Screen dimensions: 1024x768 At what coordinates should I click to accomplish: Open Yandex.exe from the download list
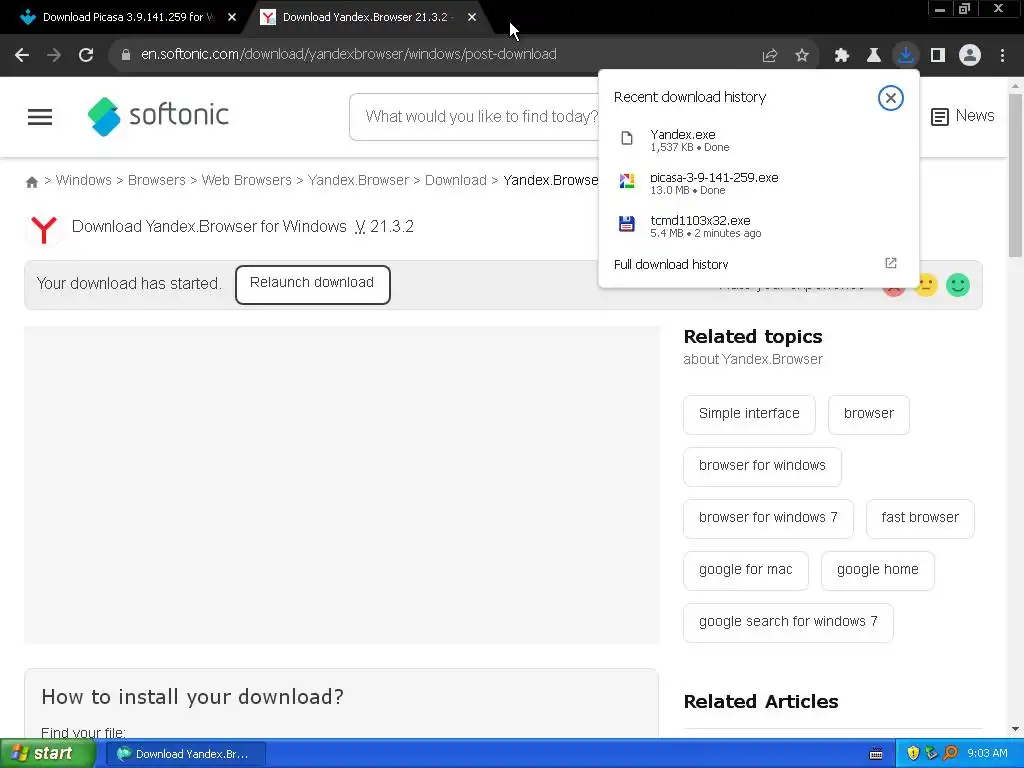click(x=758, y=140)
